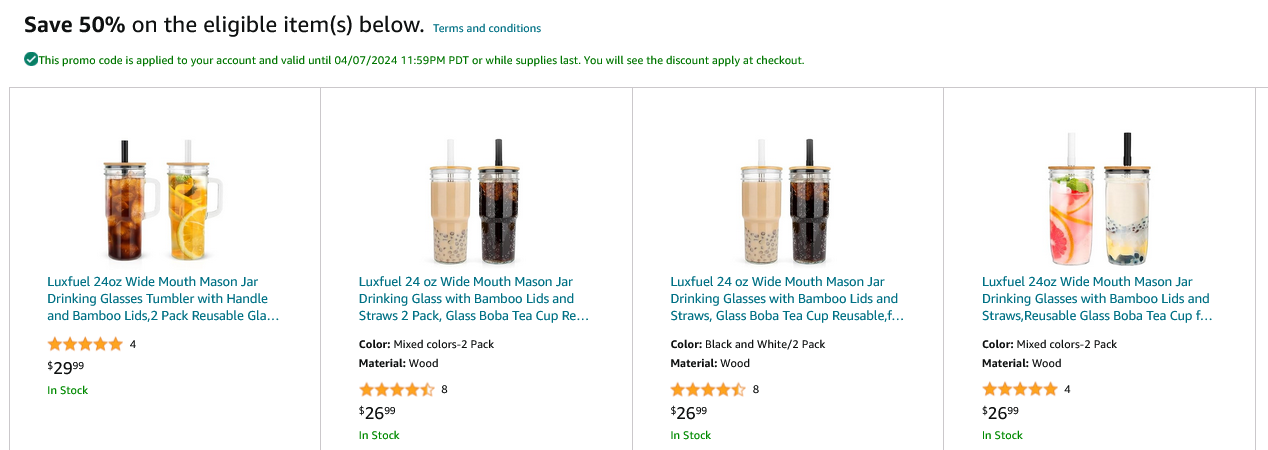The image size is (1268, 450).
Task: Open the image of the 'Straws 2 Pack' listing
Action: tap(476, 199)
